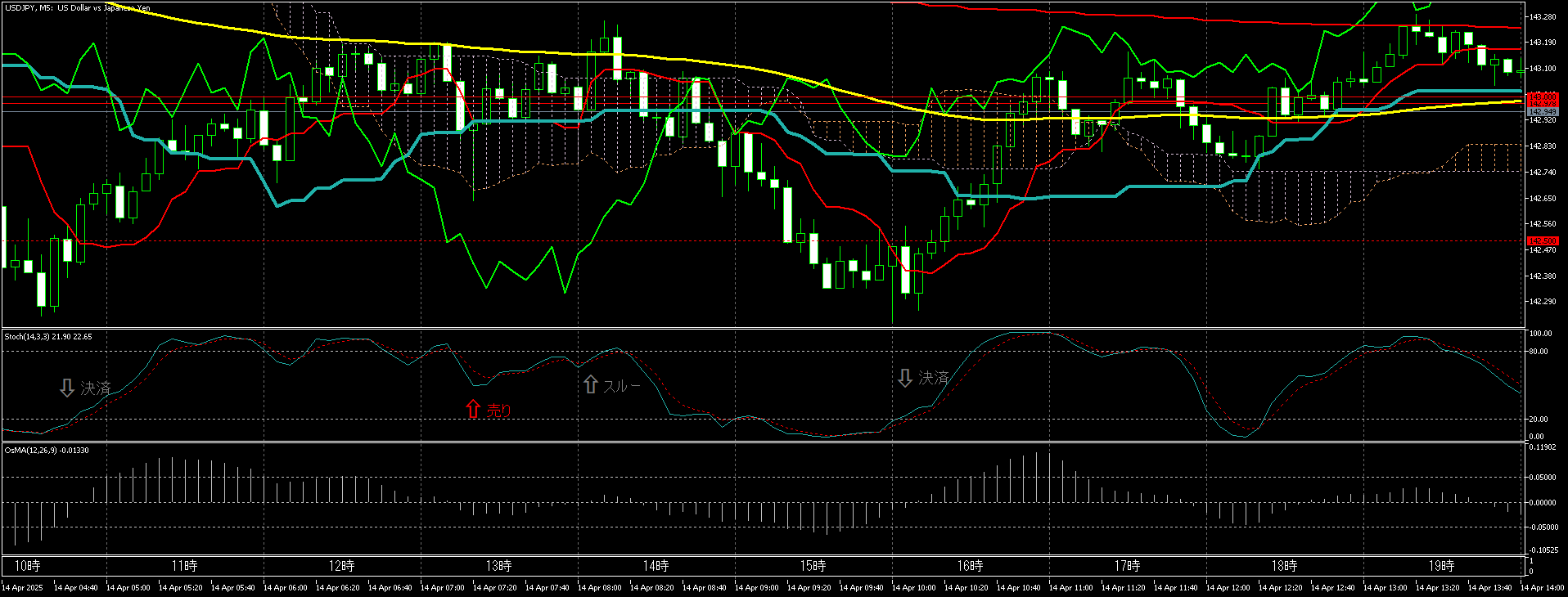The width and height of the screenshot is (1568, 597).
Task: Select the USDJPY,M5 chart title label
Action: pos(78,8)
